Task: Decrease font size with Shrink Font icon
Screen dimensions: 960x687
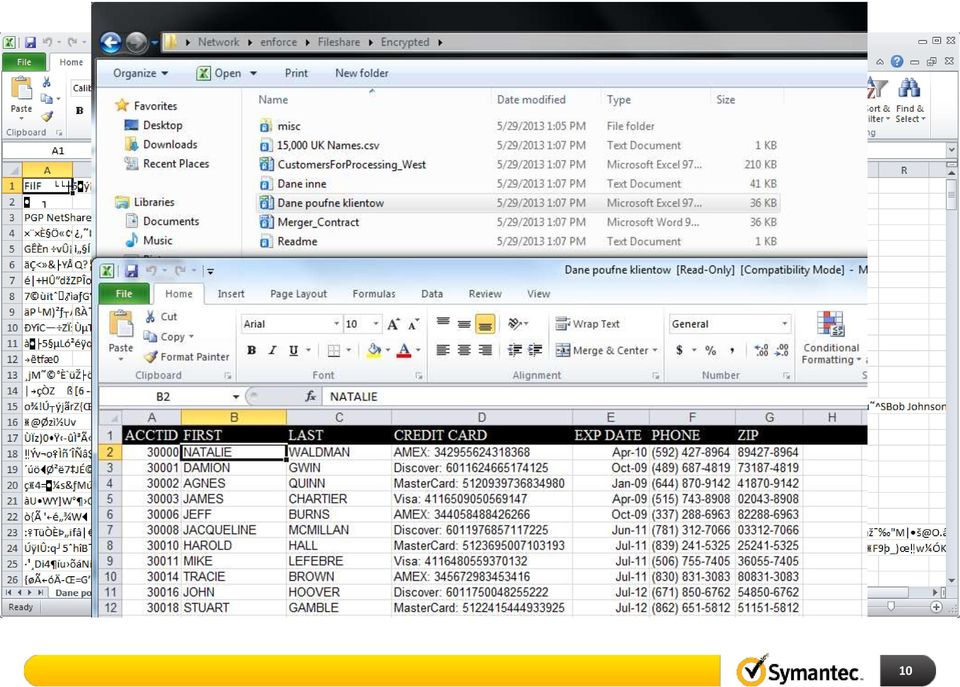Action: (414, 324)
